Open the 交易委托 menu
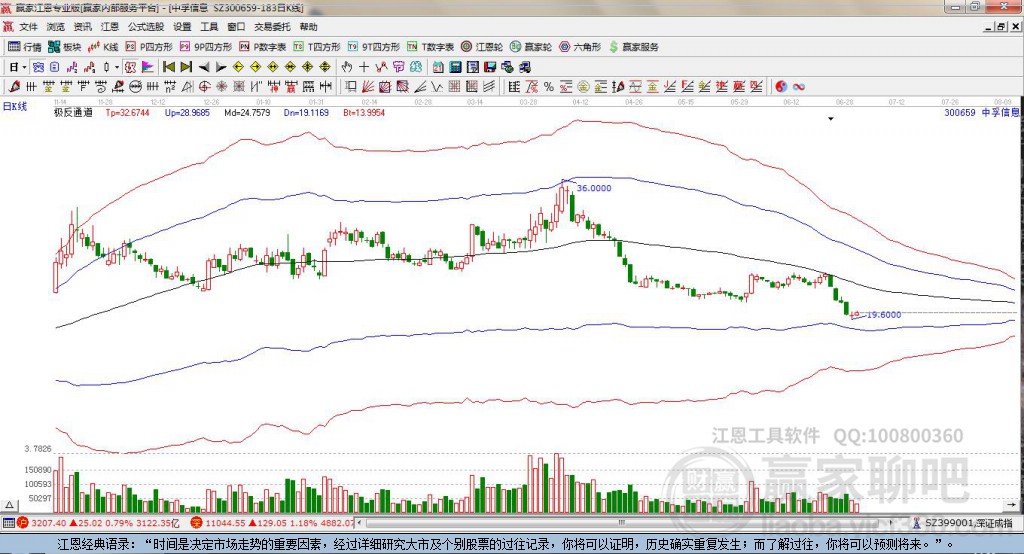This screenshot has width=1024, height=554. tap(272, 27)
